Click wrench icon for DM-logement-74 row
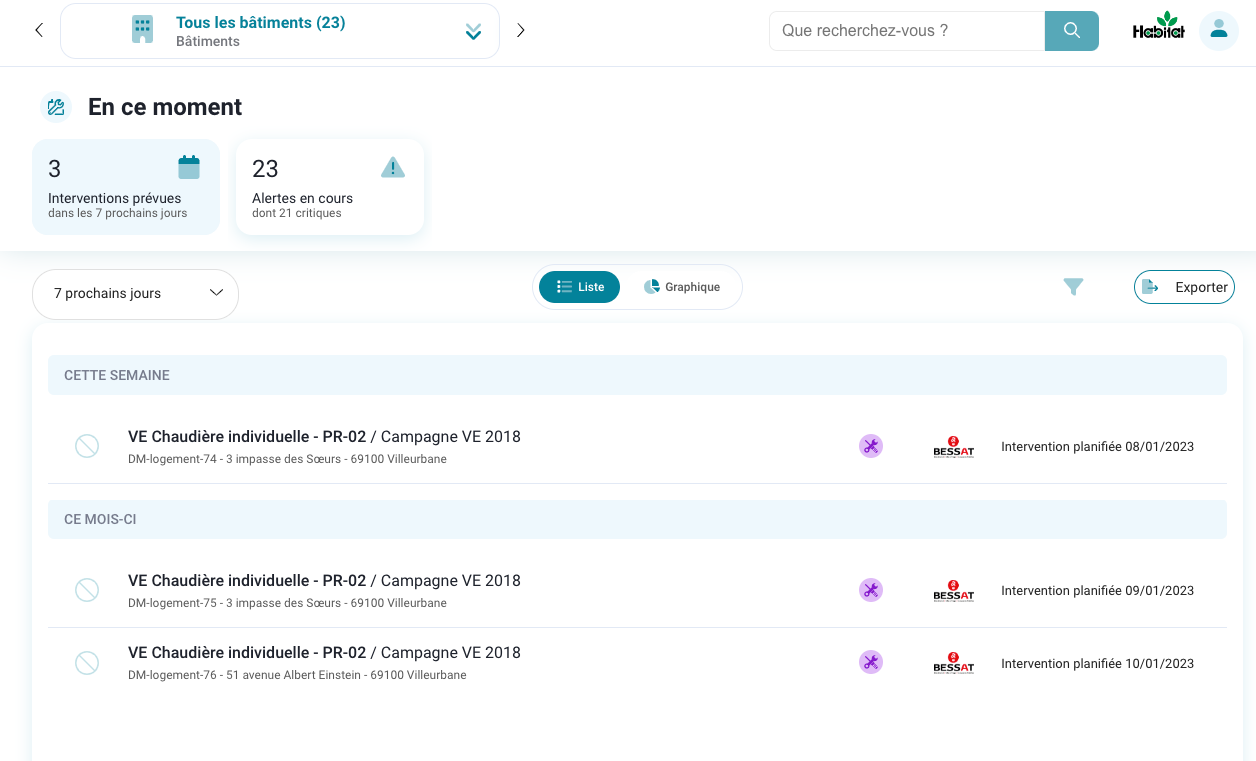Image resolution: width=1256 pixels, height=761 pixels. pos(871,446)
